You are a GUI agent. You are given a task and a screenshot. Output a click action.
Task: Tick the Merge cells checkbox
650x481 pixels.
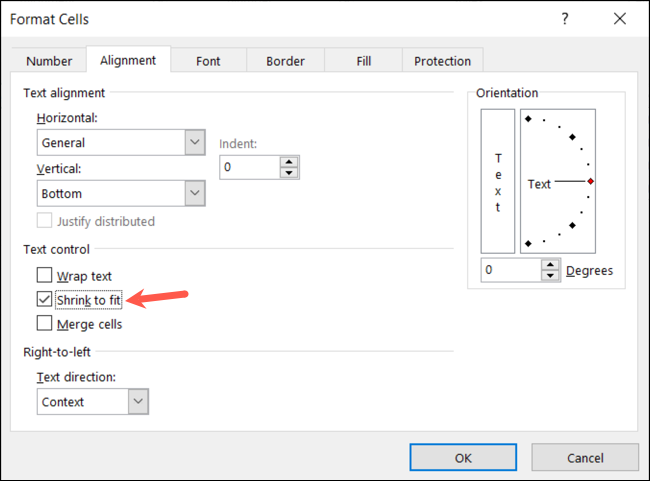tap(44, 323)
